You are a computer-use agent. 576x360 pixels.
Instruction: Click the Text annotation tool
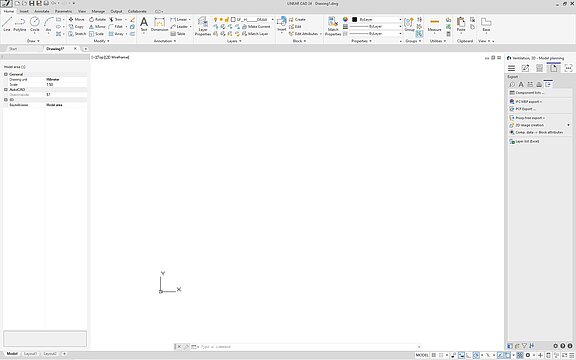[144, 24]
